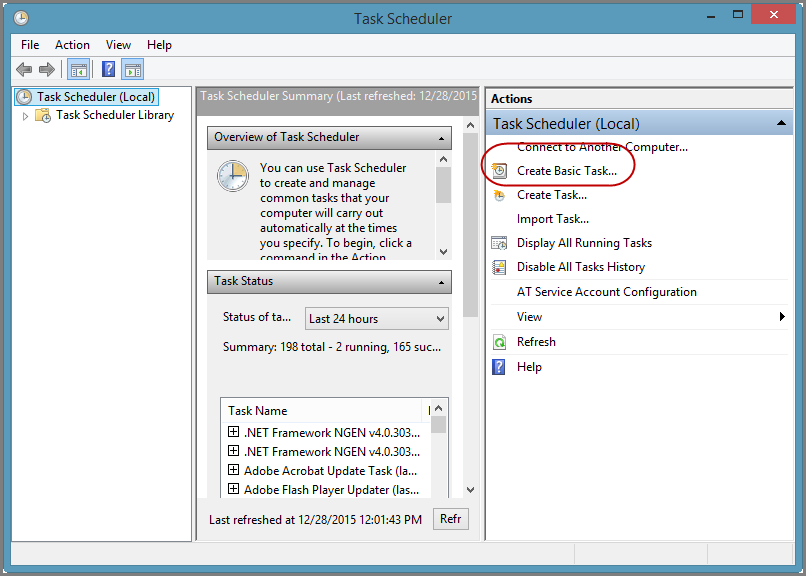
Task: Click the Task Name column header
Action: [322, 411]
